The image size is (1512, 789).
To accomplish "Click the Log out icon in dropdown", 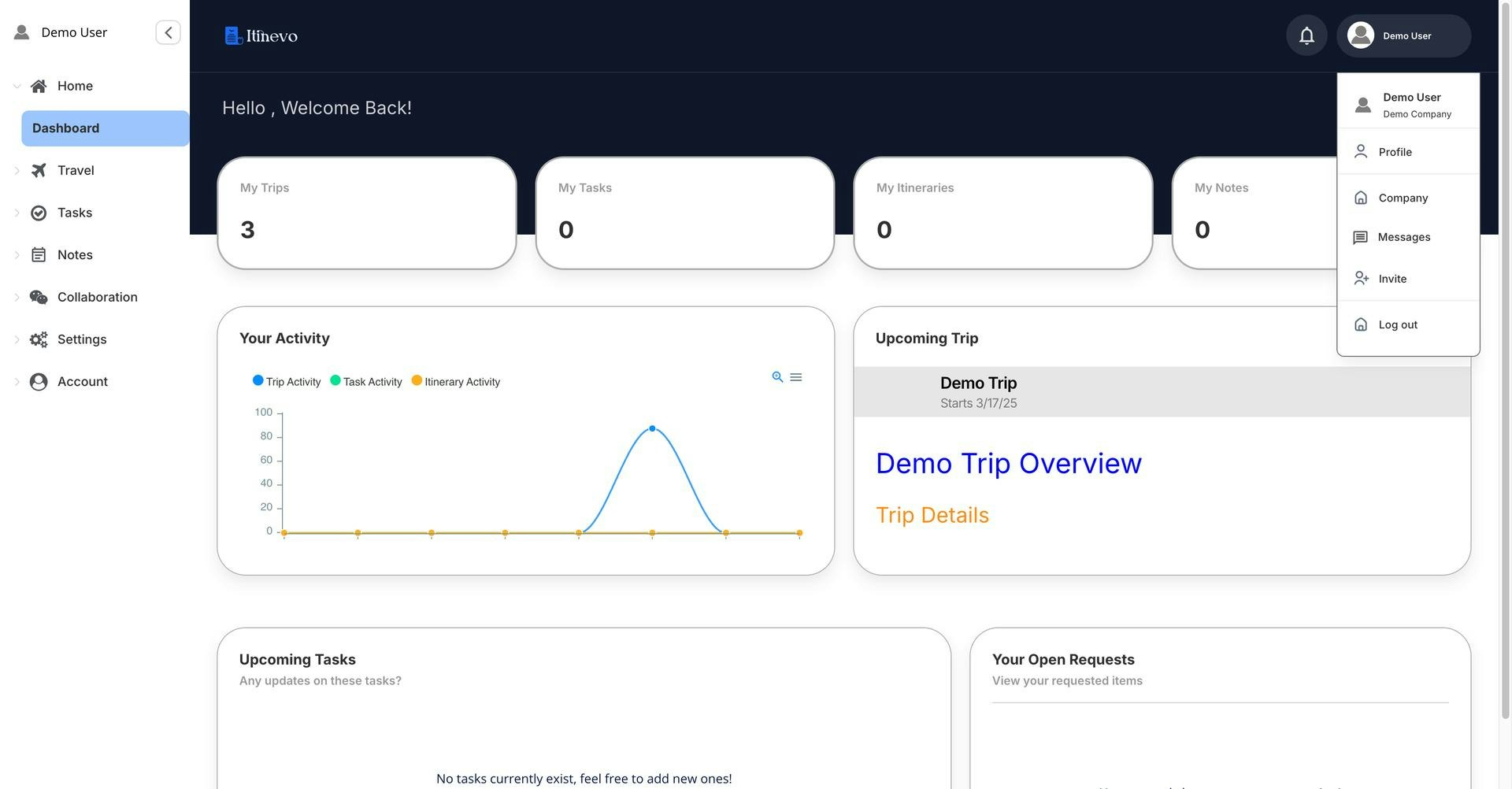I will tap(1361, 324).
